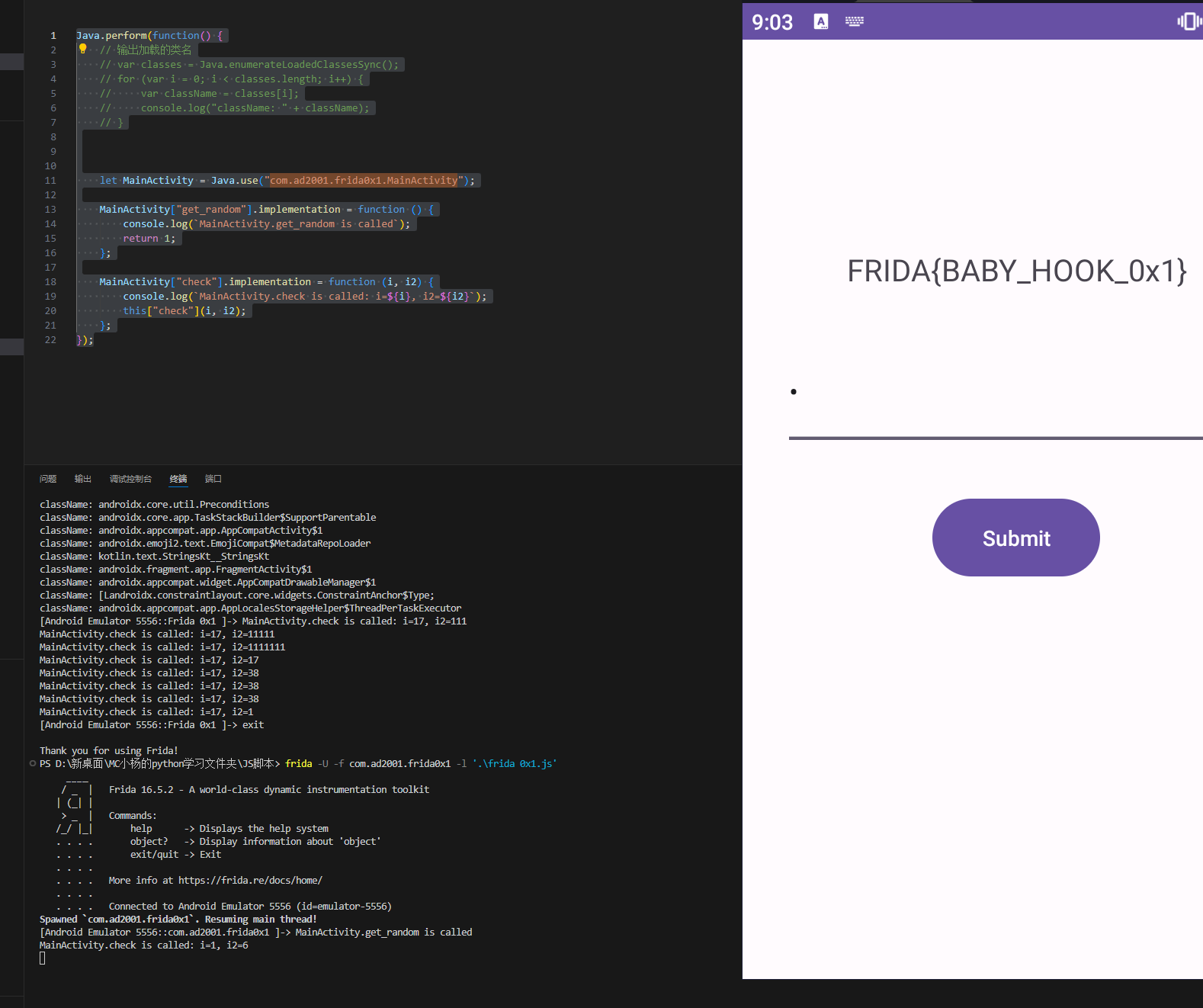
Task: Tap the 9:03 clock in status bar
Action: click(x=772, y=22)
